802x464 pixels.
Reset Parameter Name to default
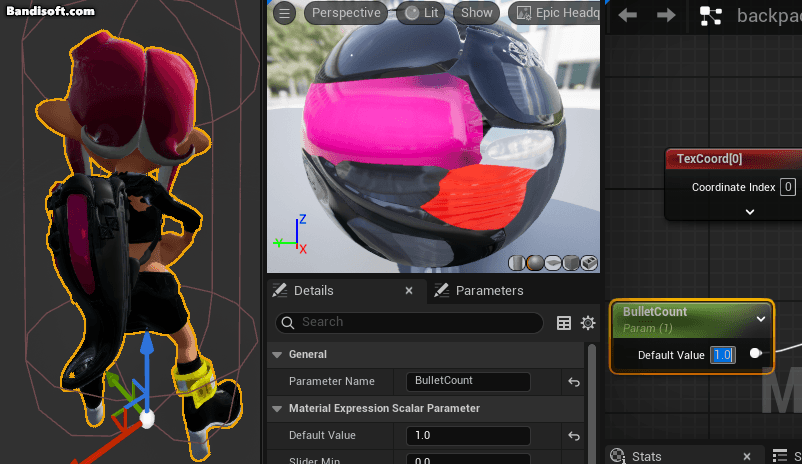574,382
